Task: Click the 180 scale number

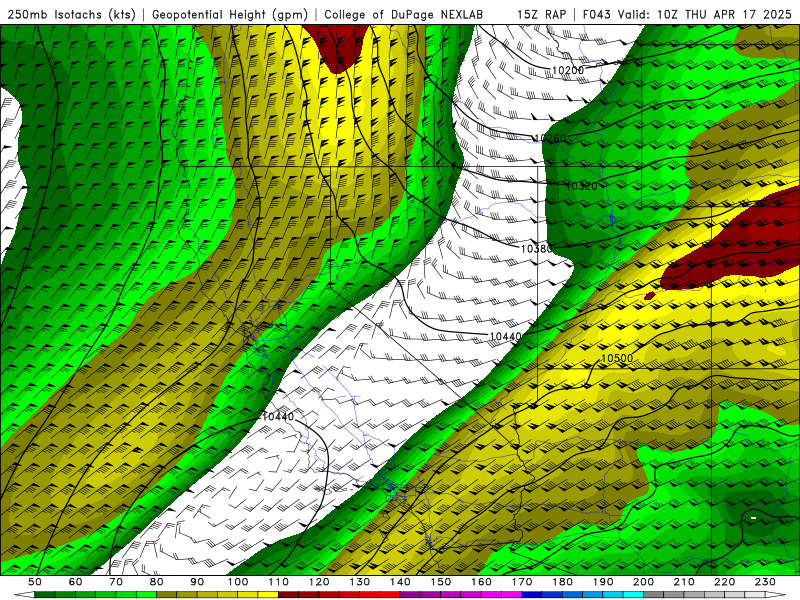Action: (562, 582)
